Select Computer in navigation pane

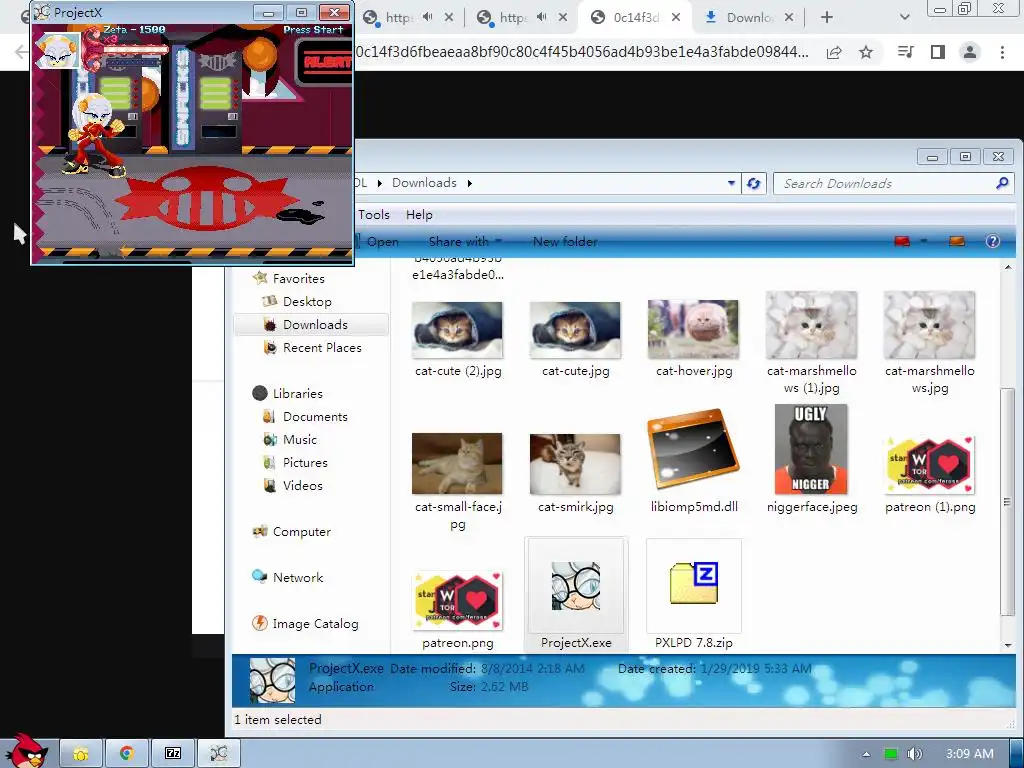(301, 532)
